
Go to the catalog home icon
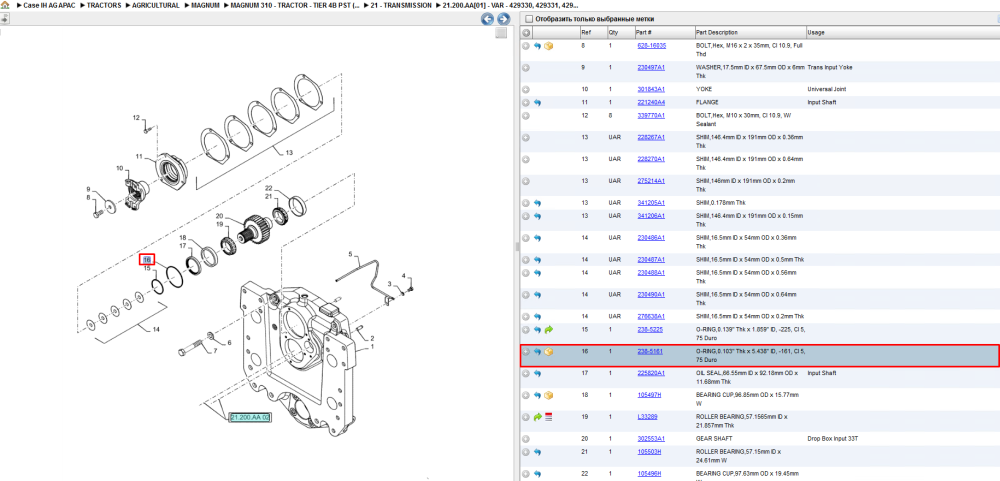(5, 4)
